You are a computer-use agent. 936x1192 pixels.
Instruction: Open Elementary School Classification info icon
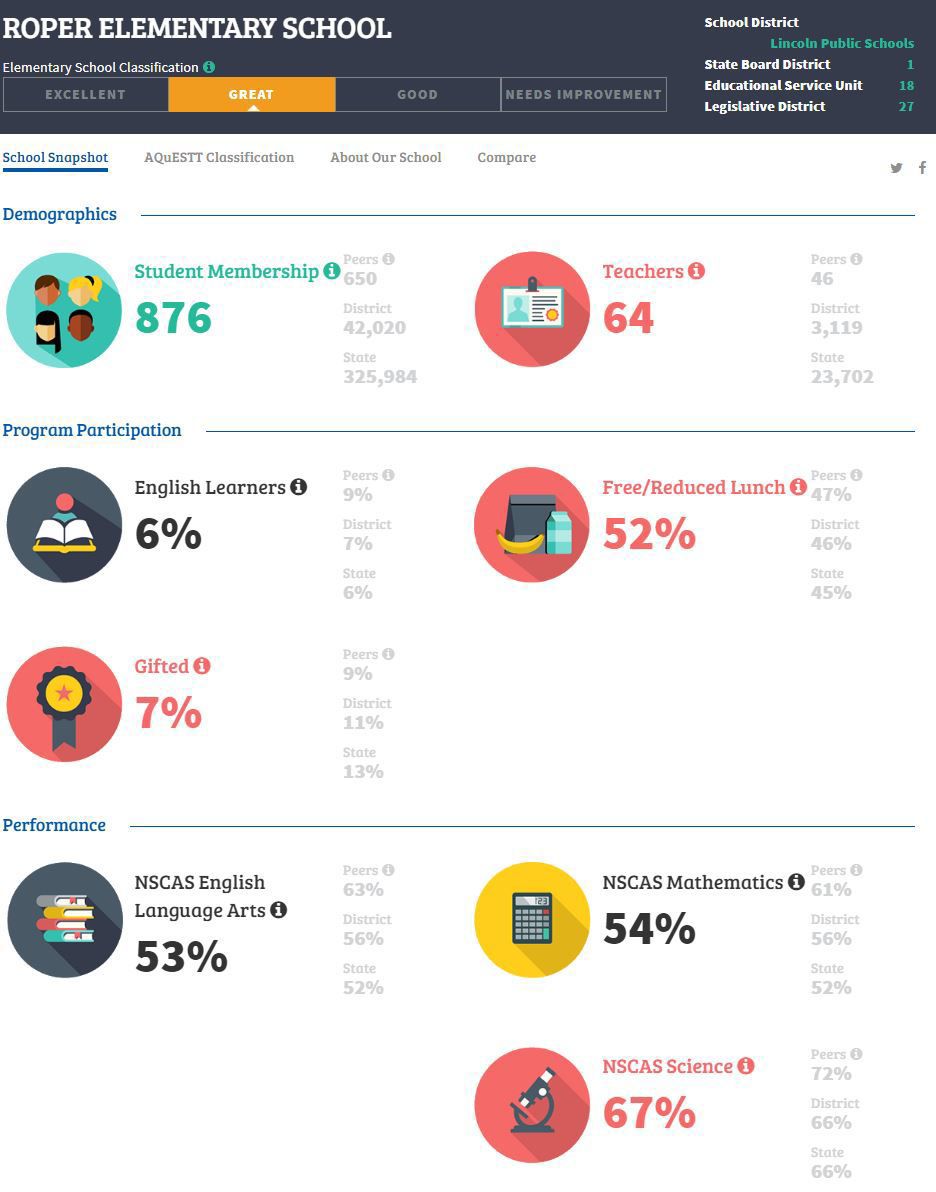209,67
